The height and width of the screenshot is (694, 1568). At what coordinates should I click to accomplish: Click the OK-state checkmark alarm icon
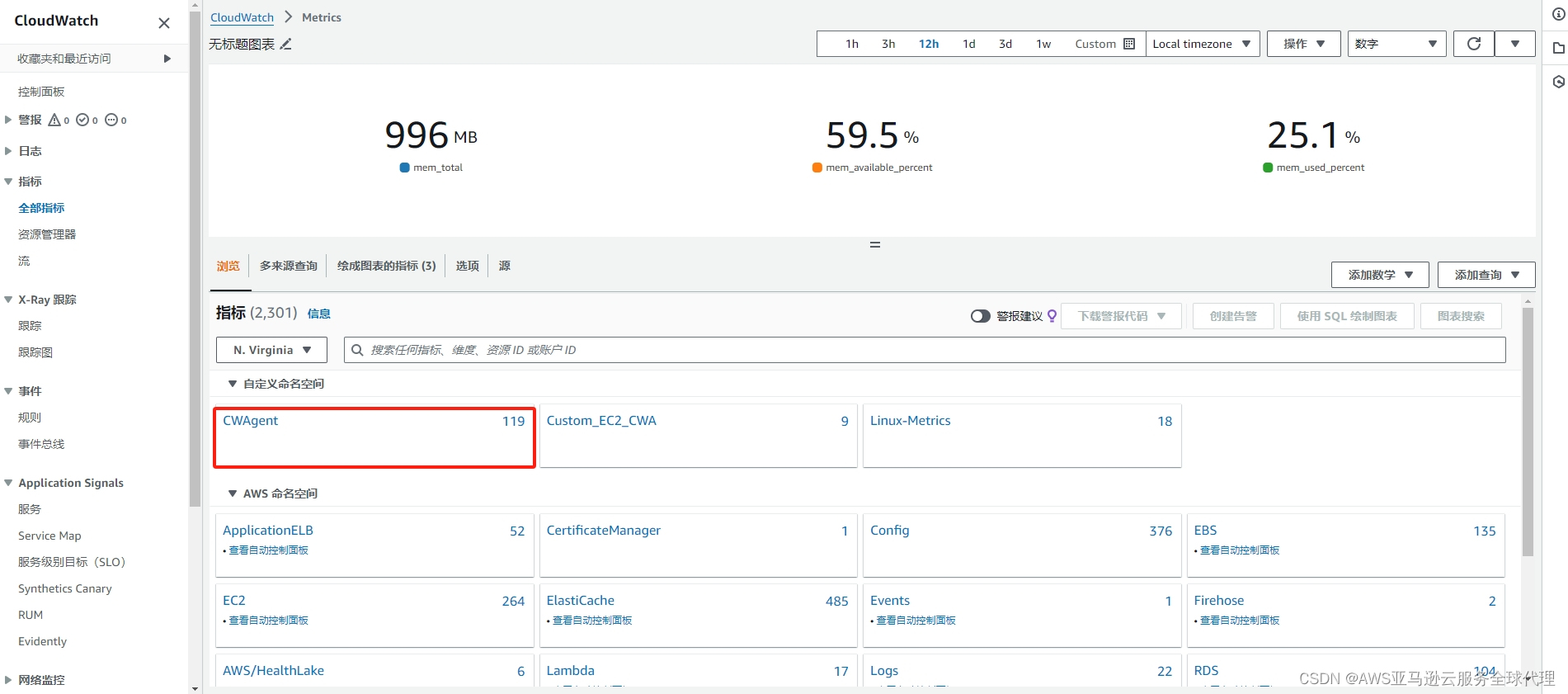click(82, 120)
